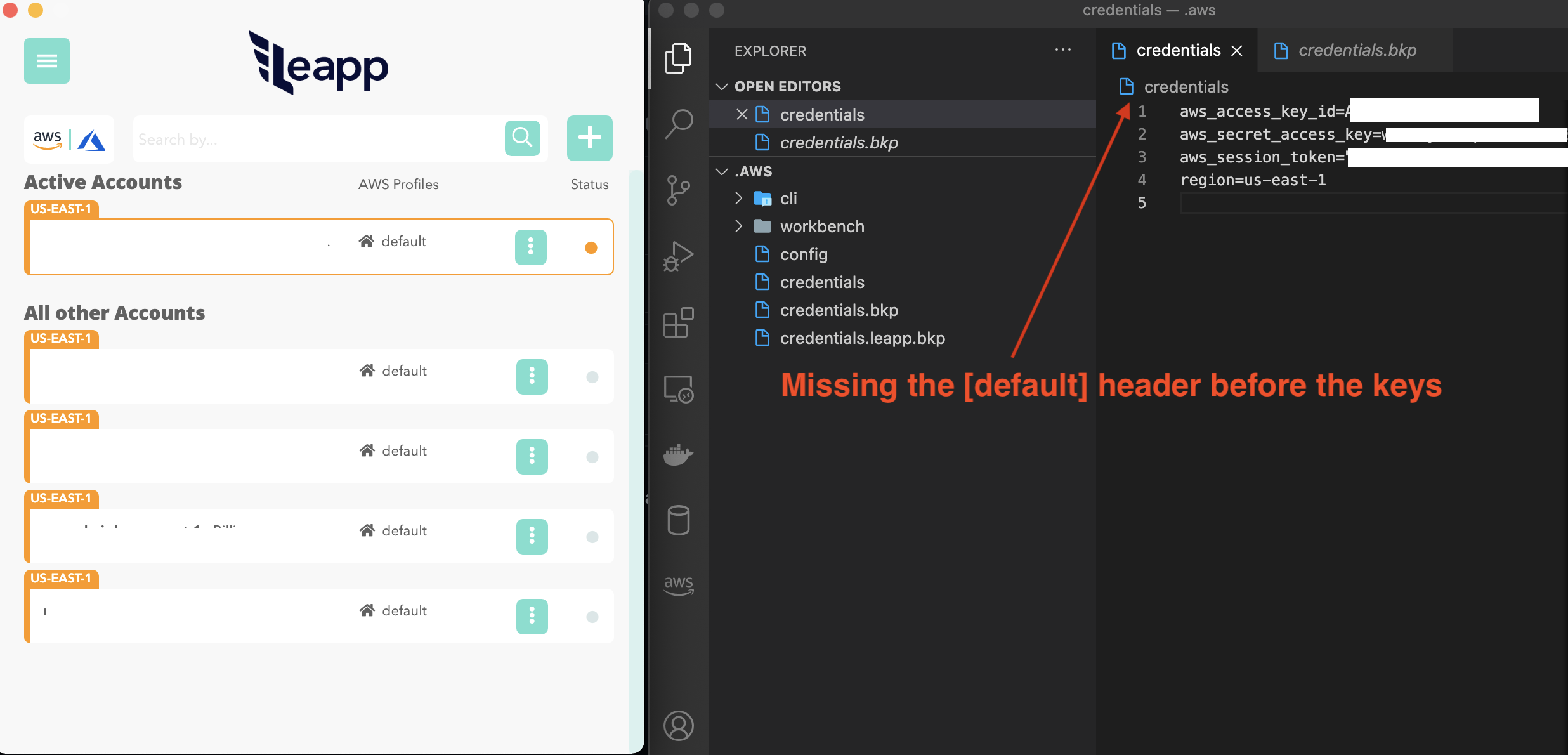1568x755 pixels.
Task: Collapse the OPEN EDITORS section
Action: 723,86
